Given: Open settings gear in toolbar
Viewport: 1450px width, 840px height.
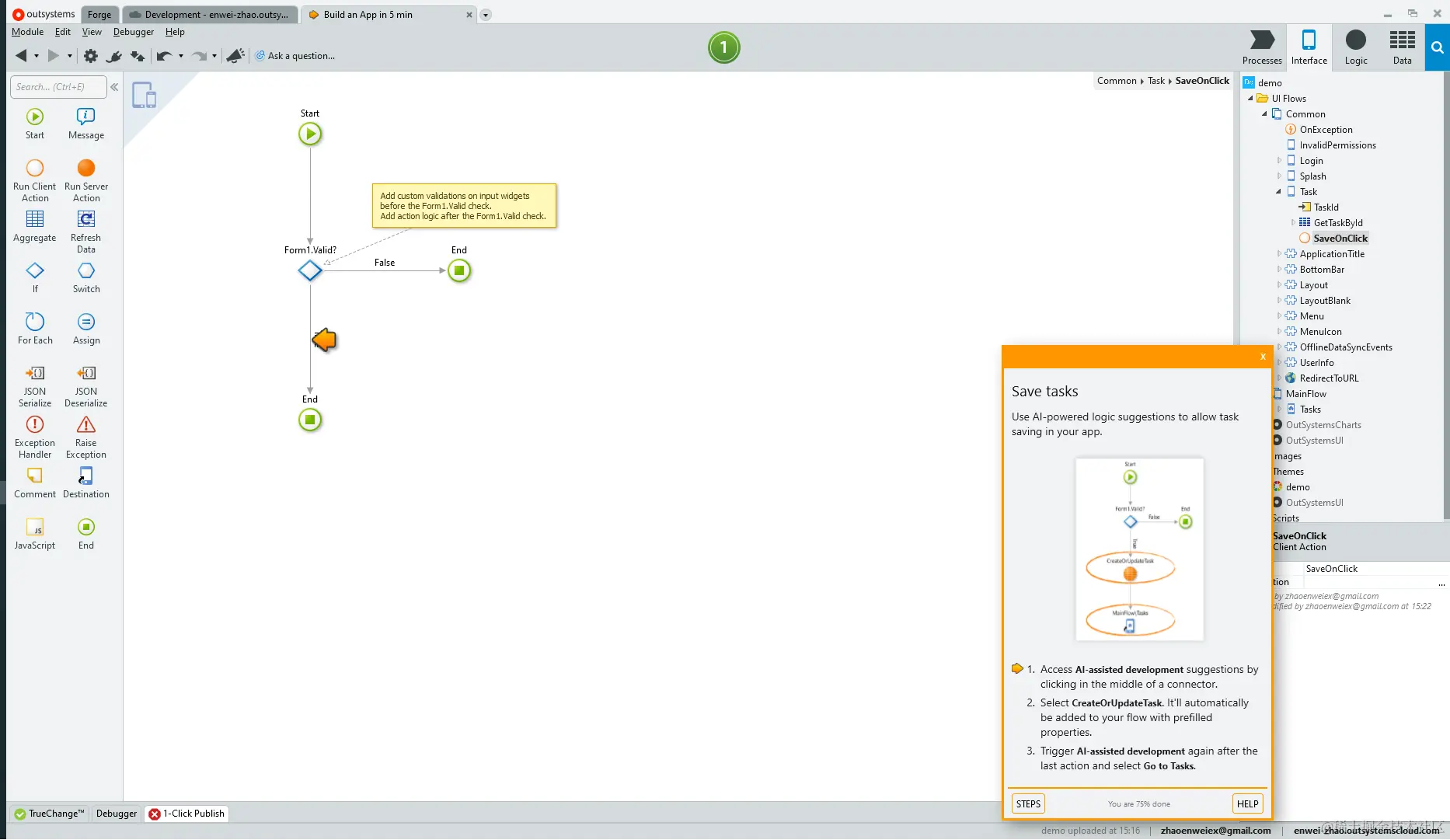Looking at the screenshot, I should pyautogui.click(x=91, y=55).
